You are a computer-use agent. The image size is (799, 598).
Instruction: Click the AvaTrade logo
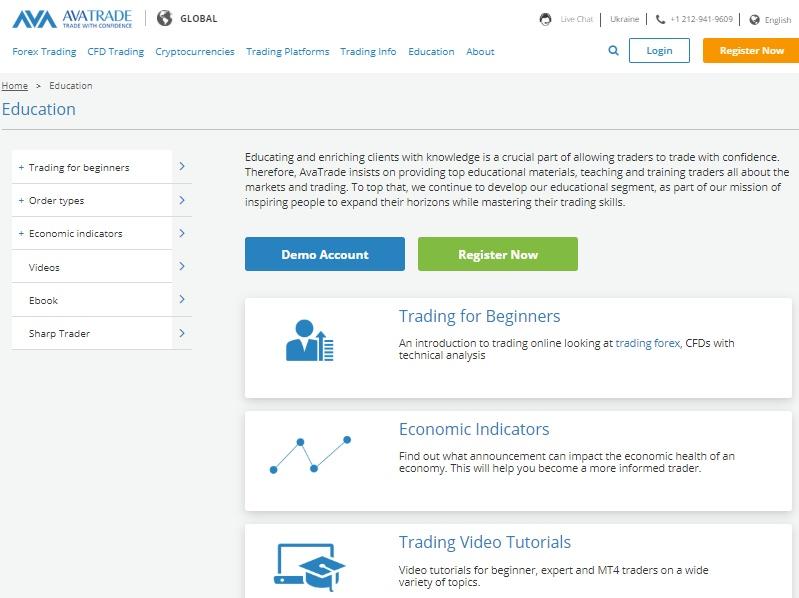tap(72, 18)
